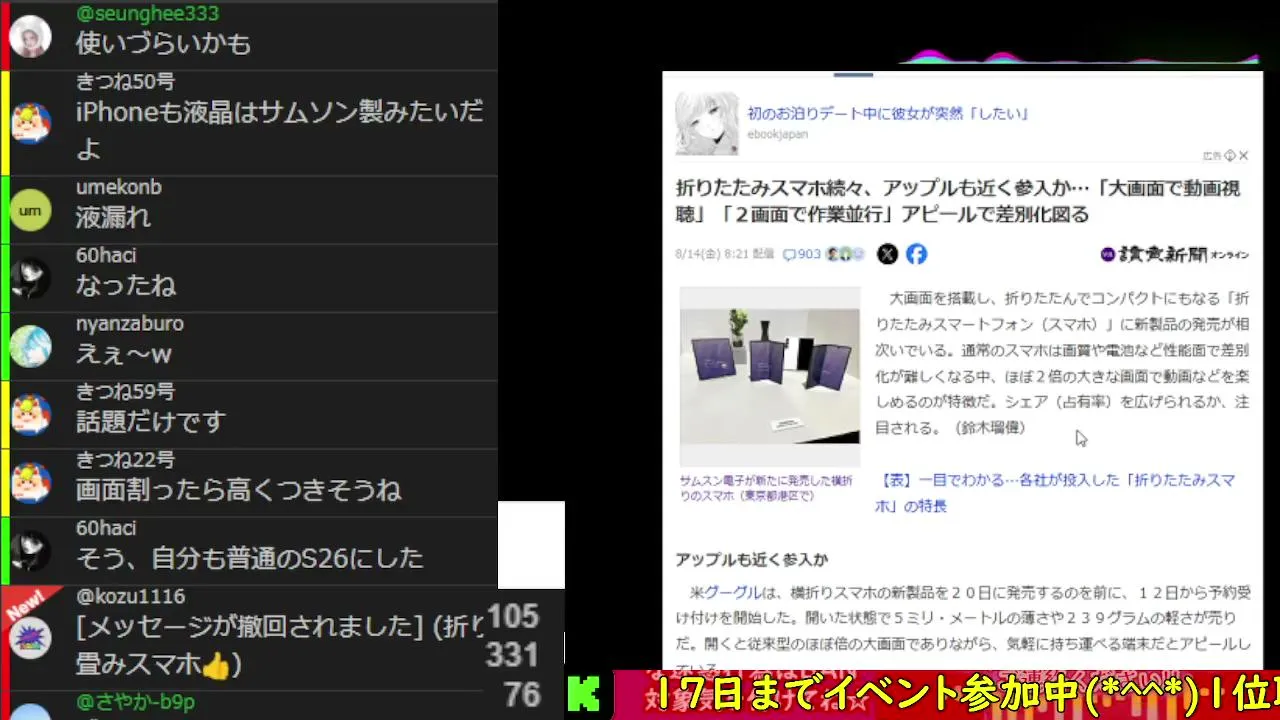1280x720 pixels.
Task: Click きつね50号's avatar in chat
Action: click(x=30, y=123)
